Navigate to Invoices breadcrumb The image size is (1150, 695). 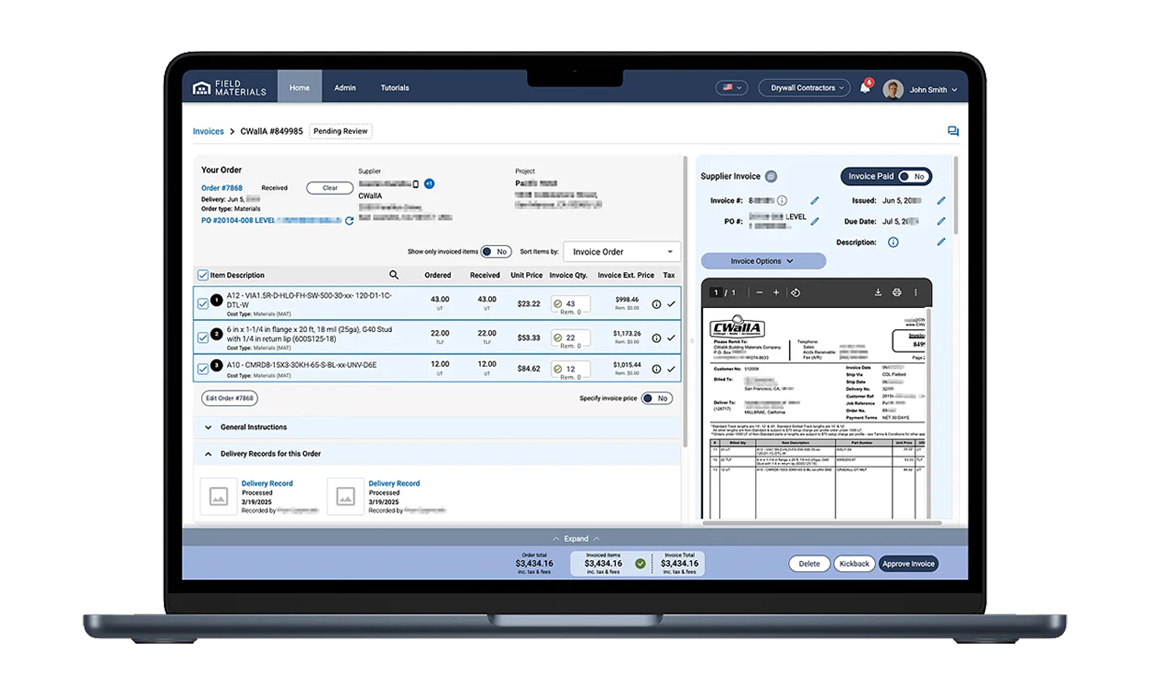point(208,131)
